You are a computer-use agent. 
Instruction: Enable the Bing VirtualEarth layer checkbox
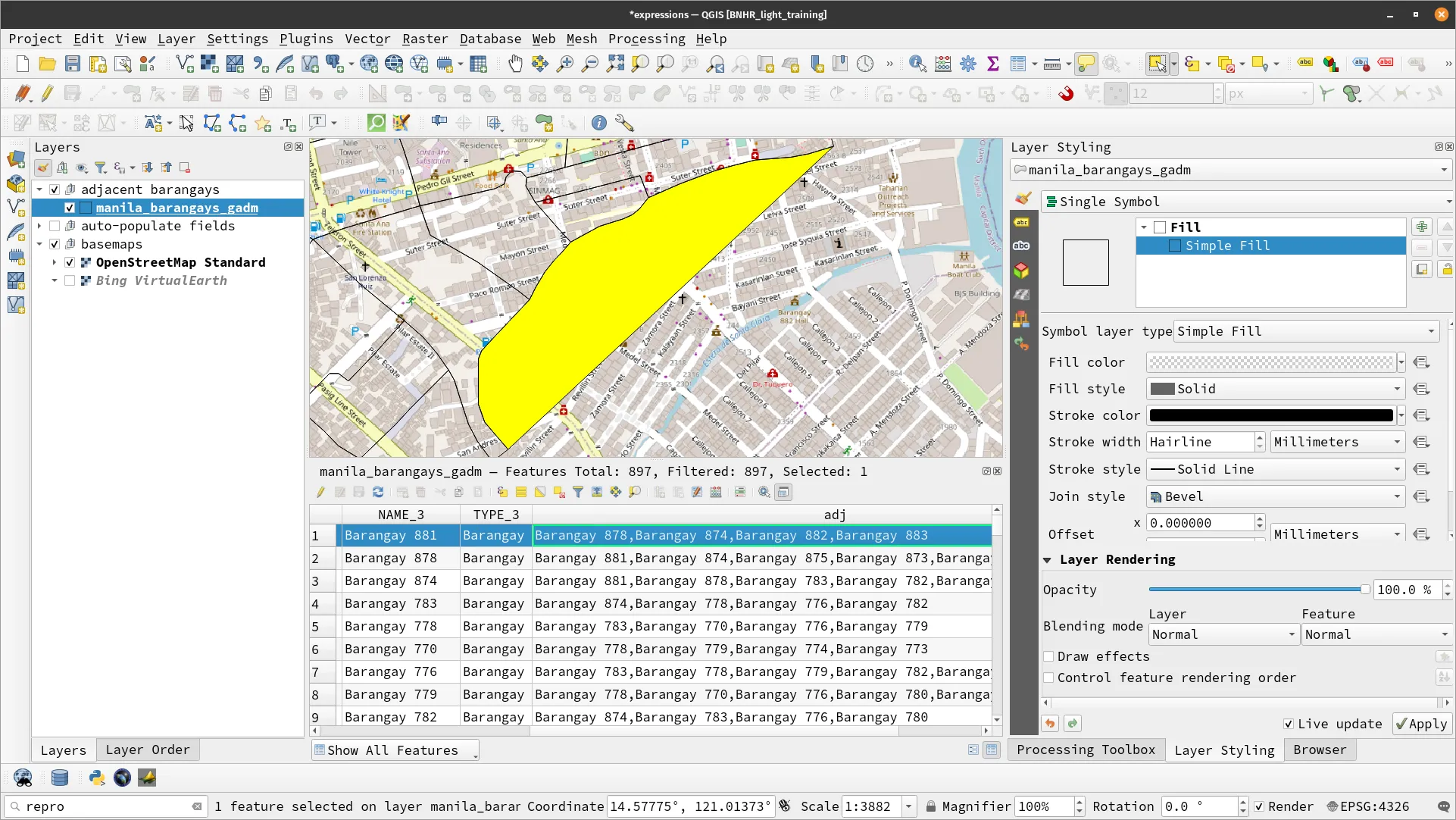pos(70,280)
